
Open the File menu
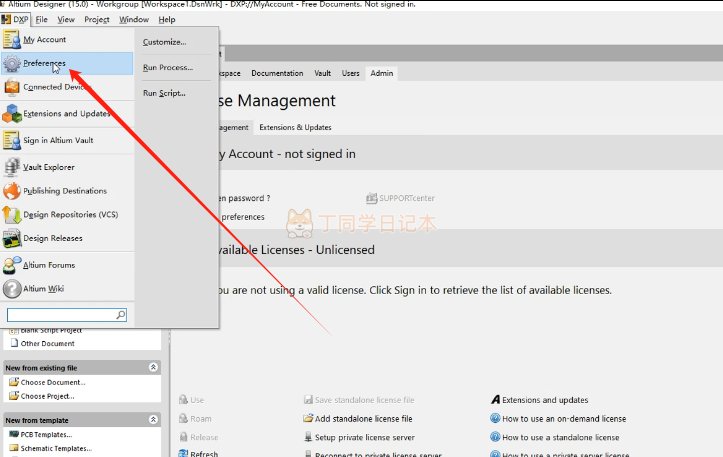tap(41, 19)
